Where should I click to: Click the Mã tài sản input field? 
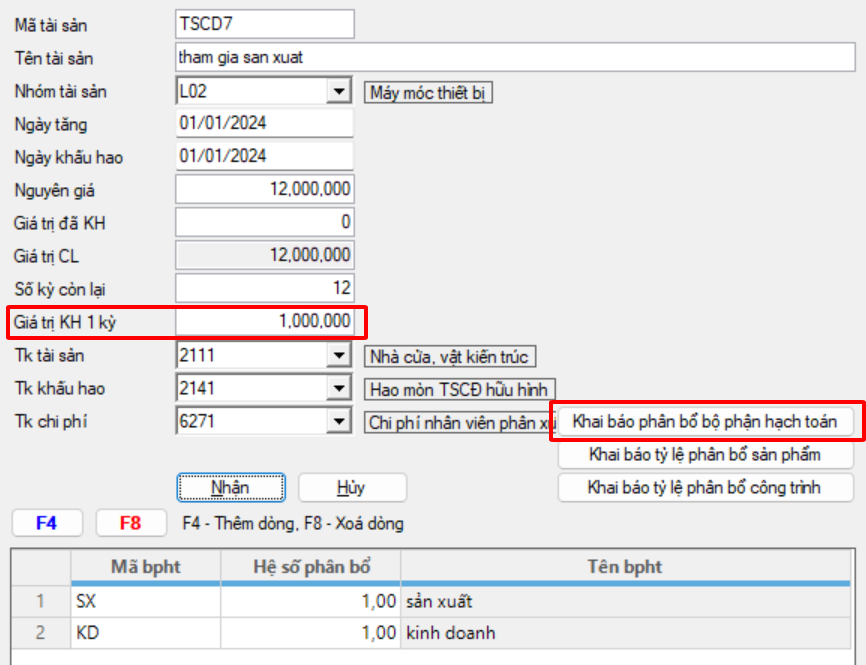pyautogui.click(x=264, y=24)
